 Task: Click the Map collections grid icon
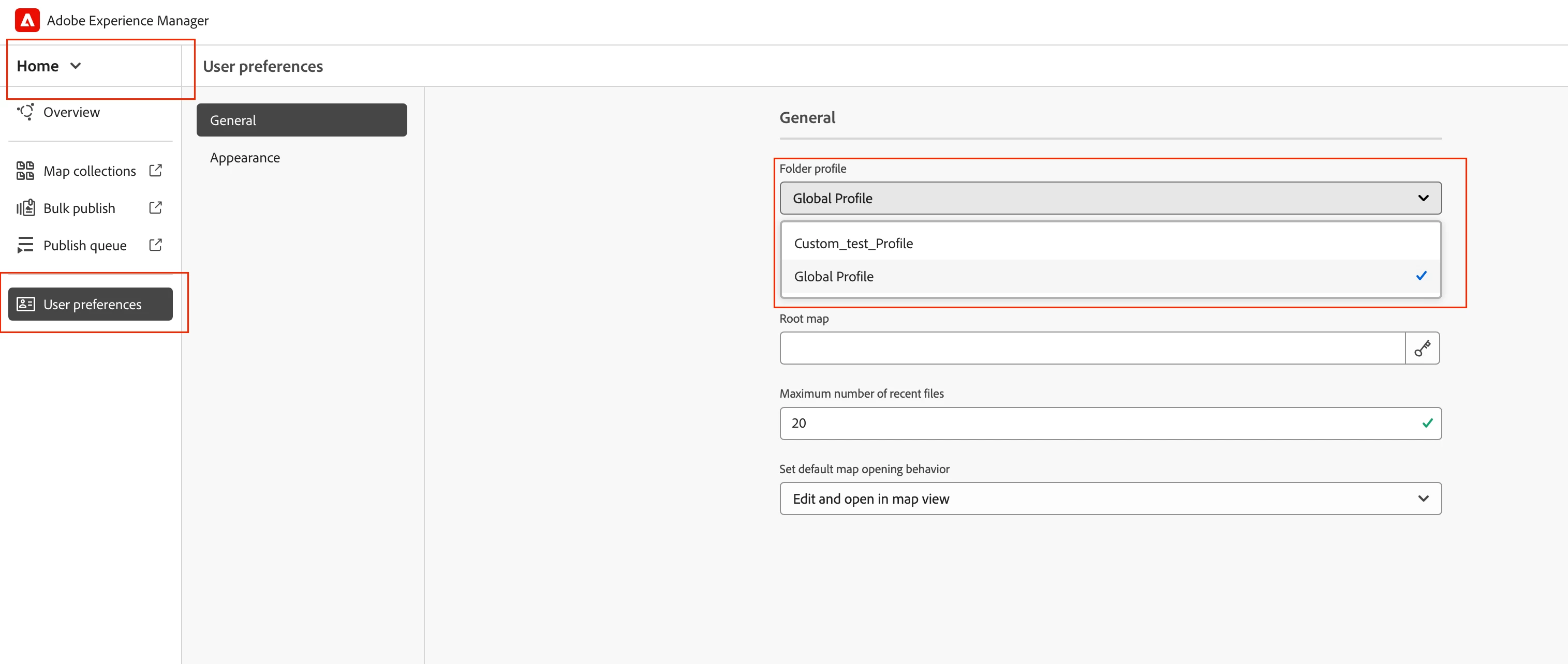pos(25,171)
